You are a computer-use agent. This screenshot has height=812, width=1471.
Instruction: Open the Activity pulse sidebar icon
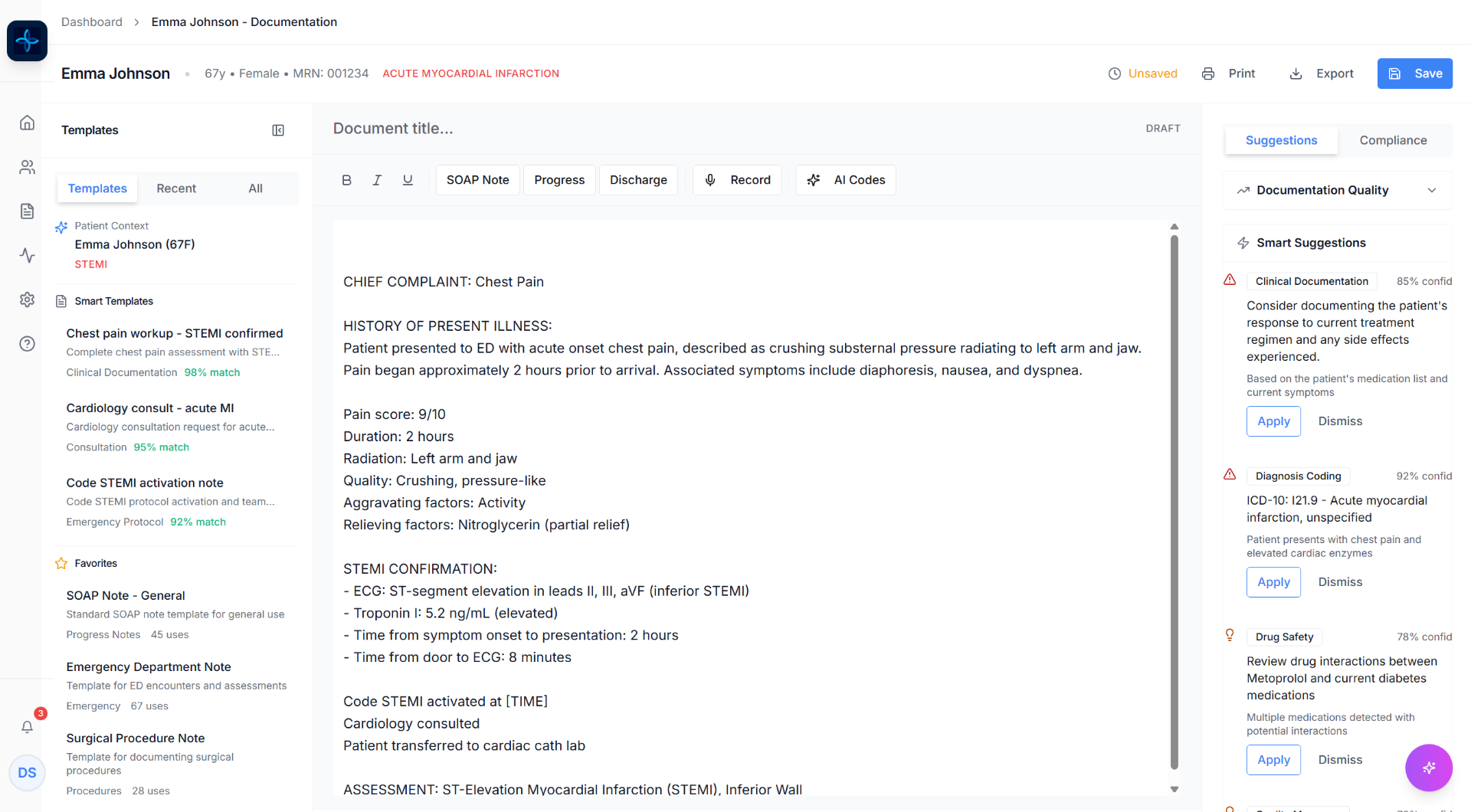pyautogui.click(x=27, y=255)
